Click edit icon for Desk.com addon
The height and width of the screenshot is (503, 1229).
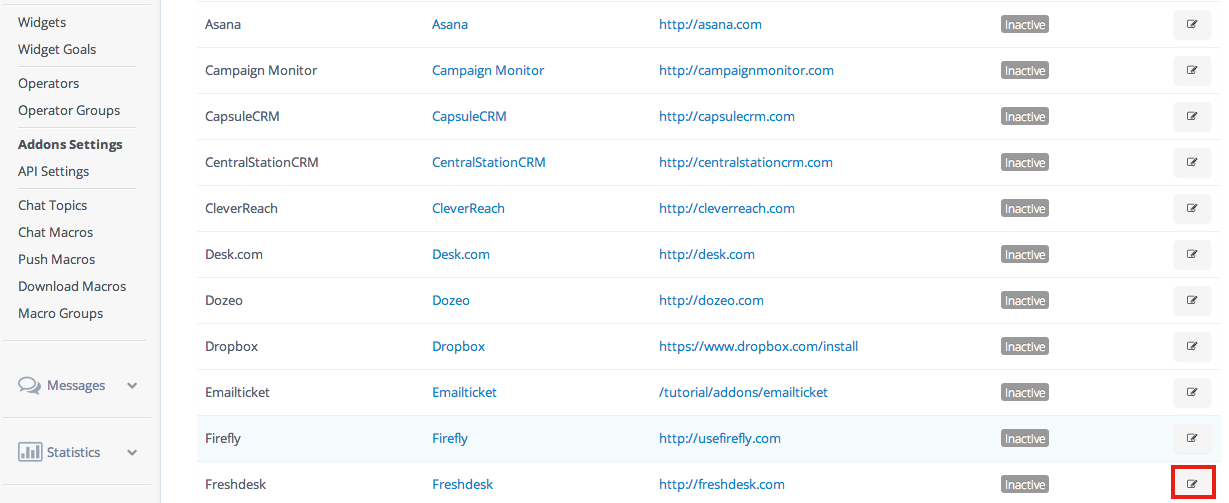[x=1192, y=254]
